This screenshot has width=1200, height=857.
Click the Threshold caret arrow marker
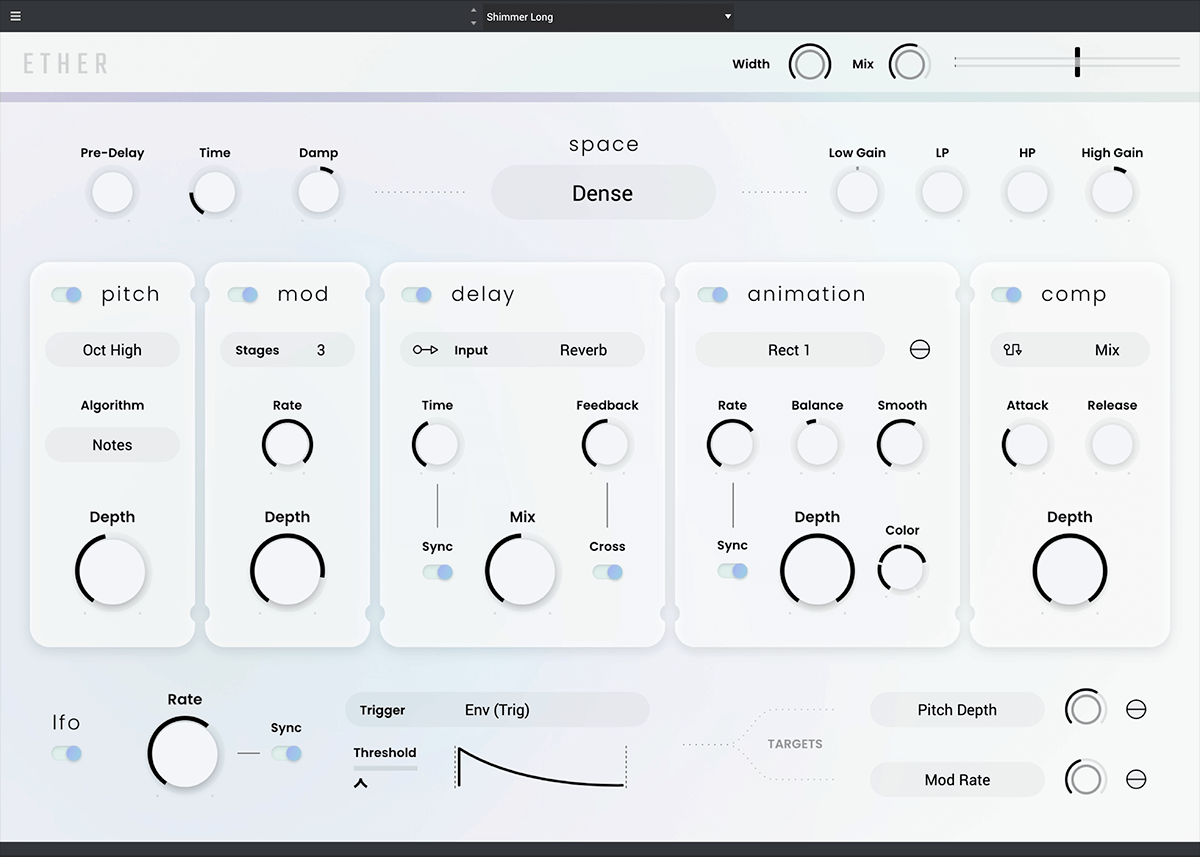pyautogui.click(x=361, y=783)
